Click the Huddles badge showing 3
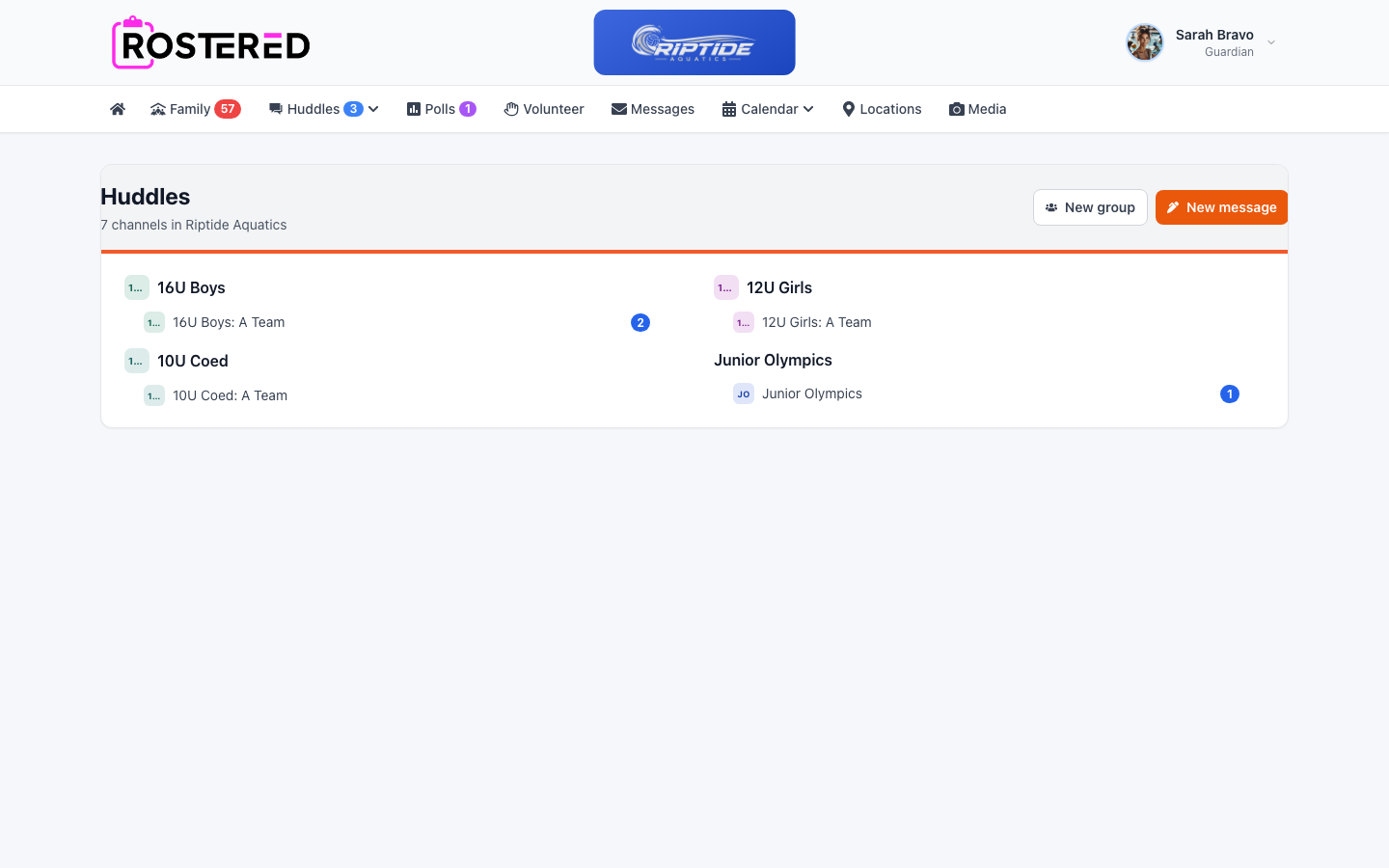 pos(354,109)
